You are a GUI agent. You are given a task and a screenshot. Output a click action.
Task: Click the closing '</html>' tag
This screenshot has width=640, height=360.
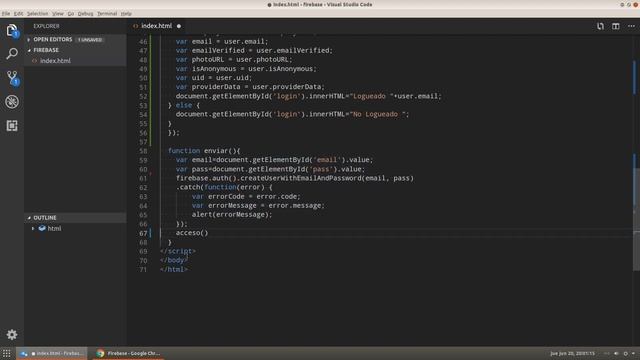coord(174,269)
